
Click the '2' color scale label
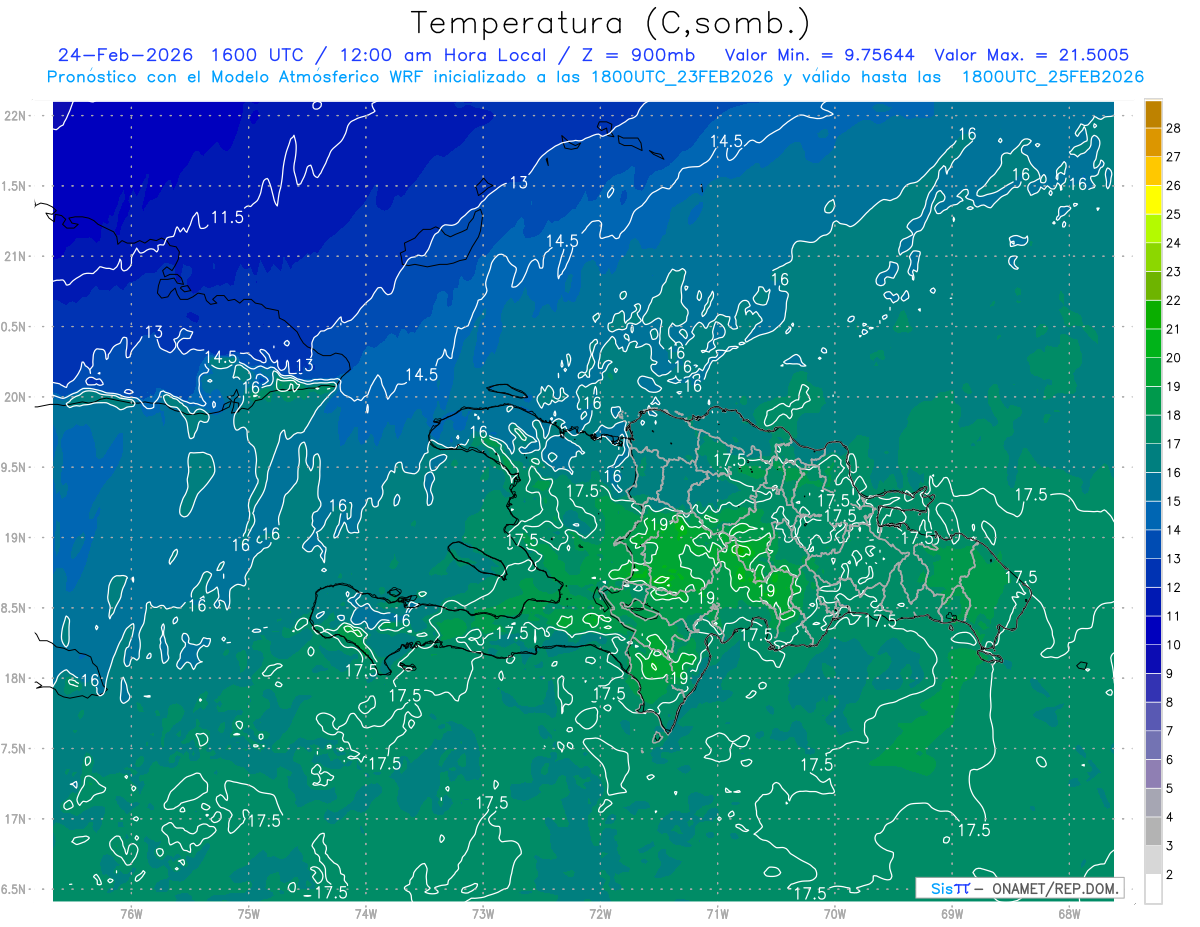(1171, 875)
